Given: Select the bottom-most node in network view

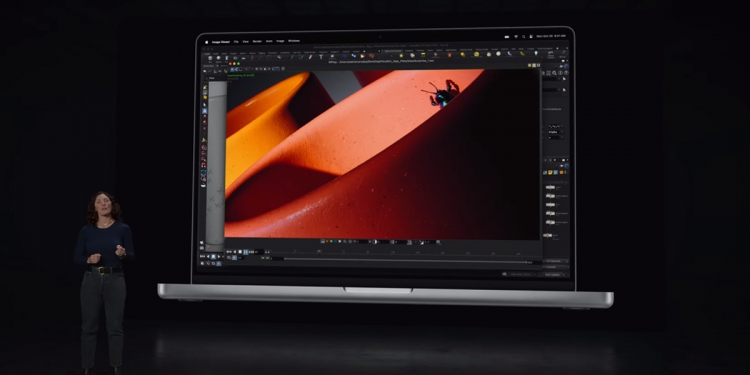Looking at the screenshot, I should pos(548,235).
